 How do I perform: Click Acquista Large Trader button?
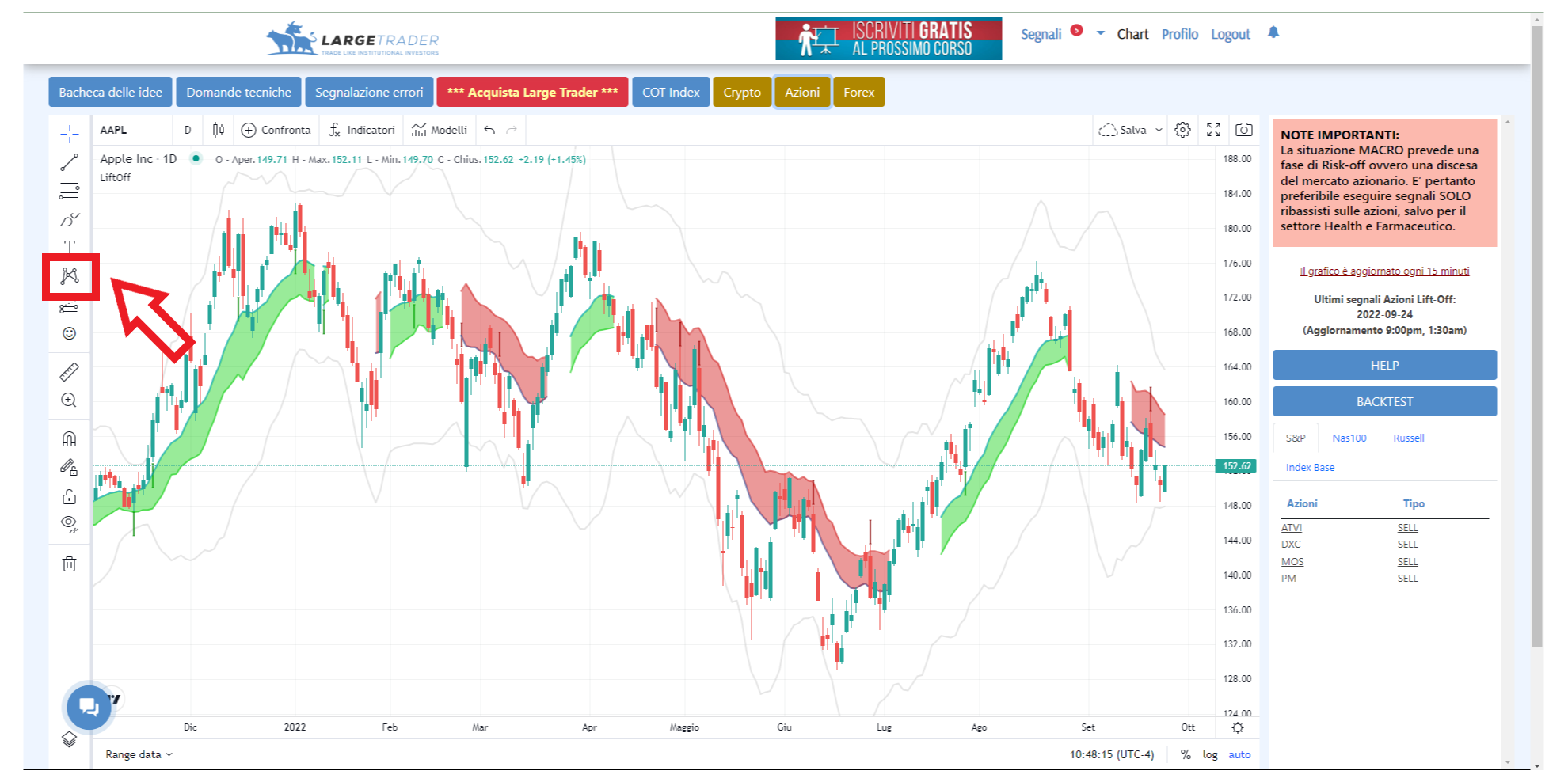(532, 92)
